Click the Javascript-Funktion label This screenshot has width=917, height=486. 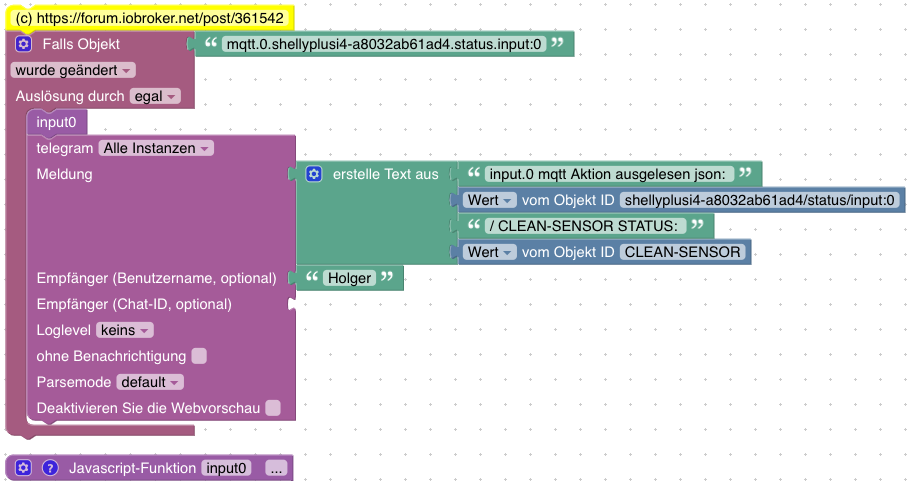132,468
